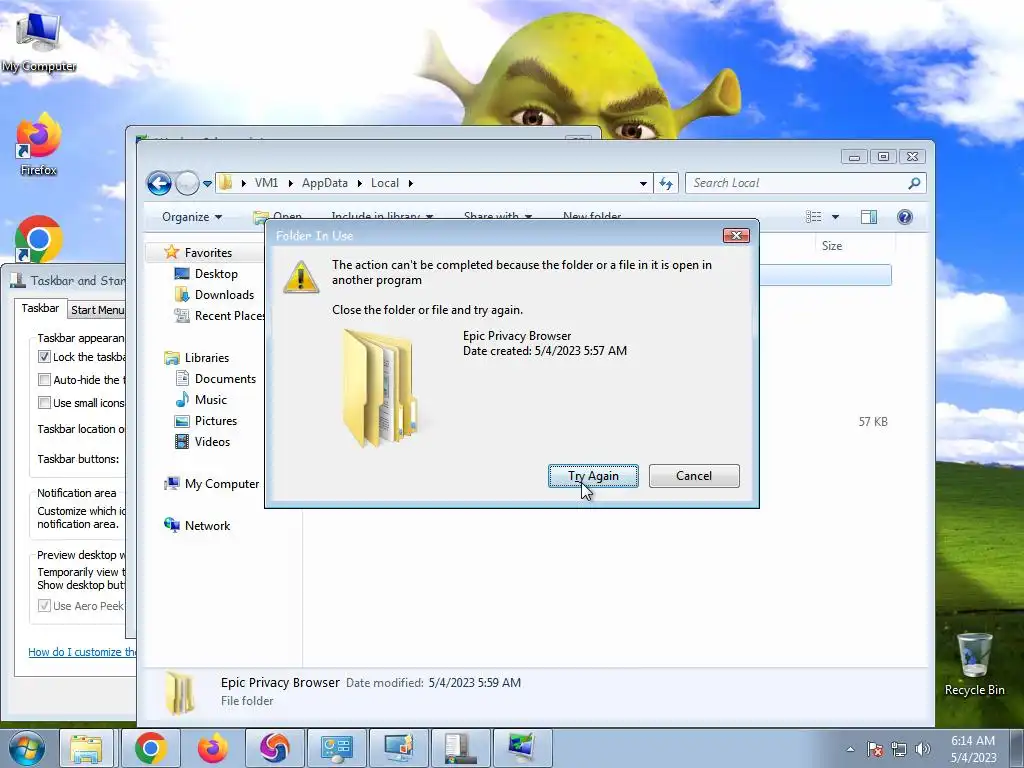The height and width of the screenshot is (768, 1024).
Task: Click the change view icon
Action: tap(814, 217)
